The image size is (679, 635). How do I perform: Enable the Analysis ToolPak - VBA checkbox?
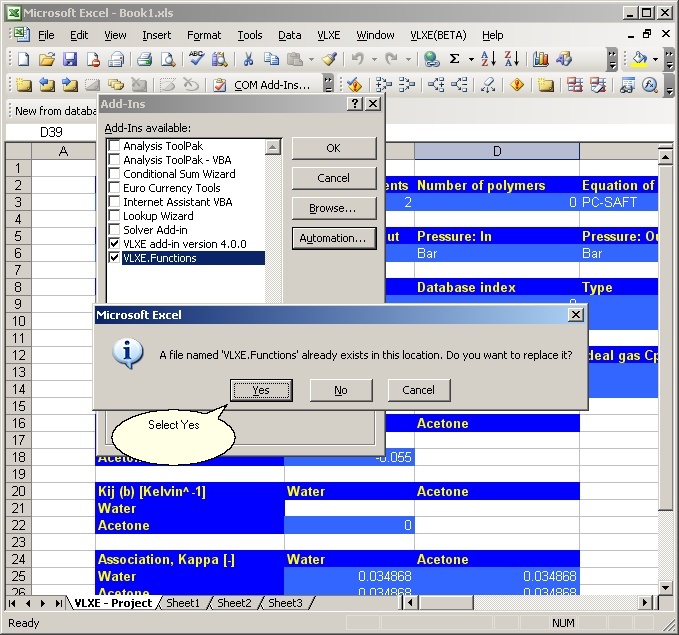tap(114, 160)
